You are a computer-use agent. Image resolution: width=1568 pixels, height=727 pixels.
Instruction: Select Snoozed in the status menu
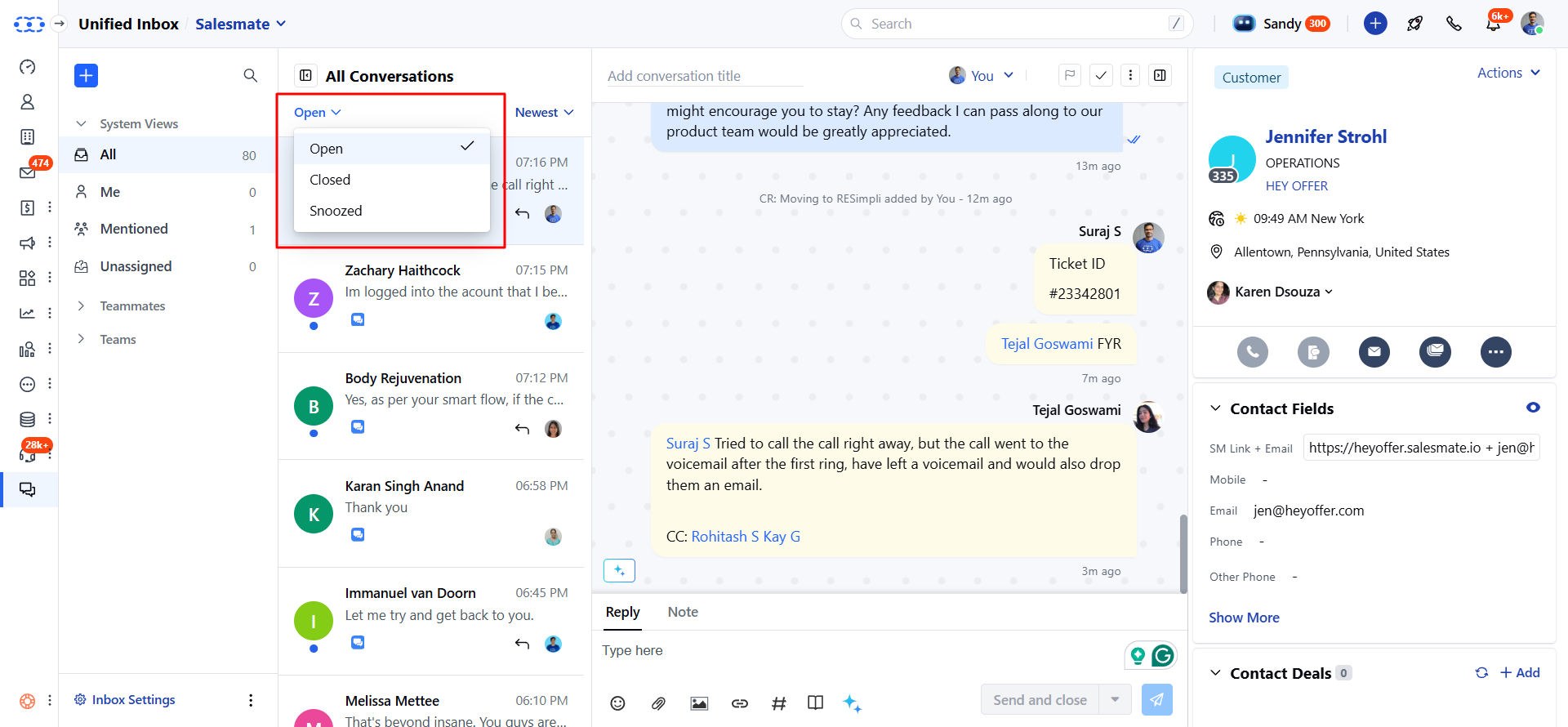pos(392,211)
